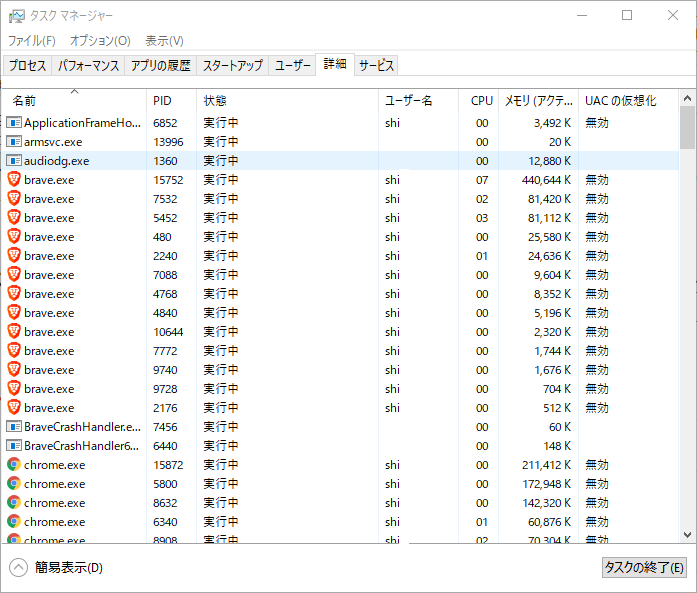Click Chrome icon for PID 15872
697x593 pixels.
14,465
